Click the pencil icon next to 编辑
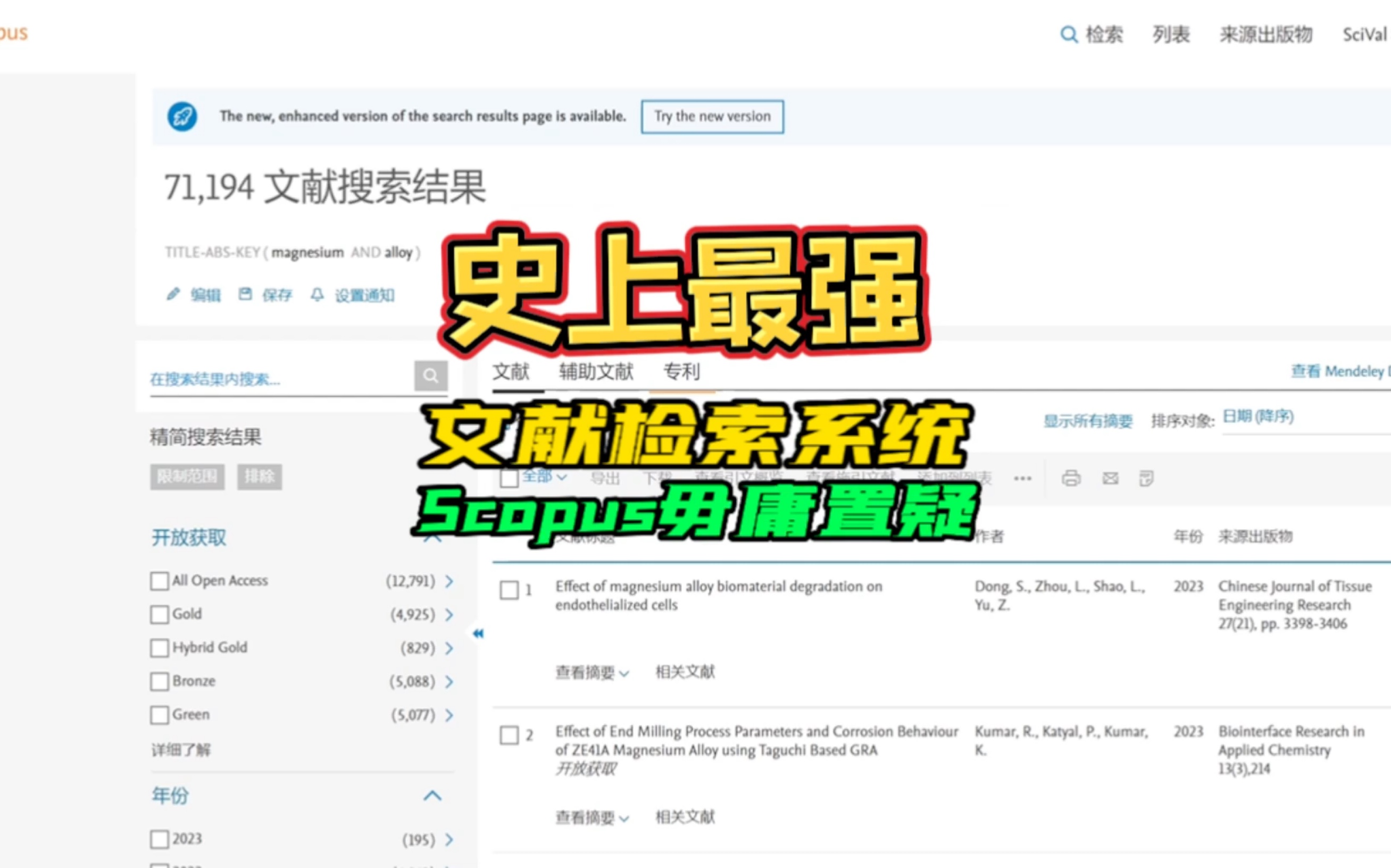Viewport: 1391px width, 868px height. pos(173,295)
